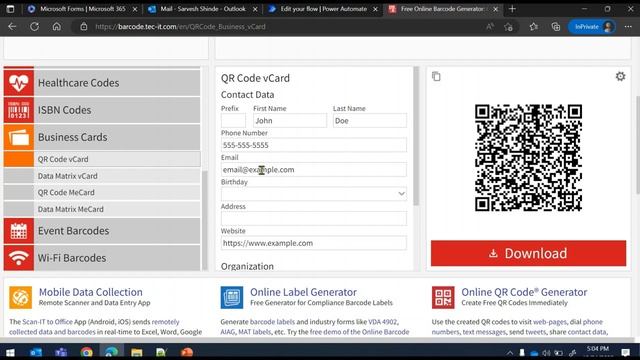Click the Last Name field containing Doe

(369, 120)
